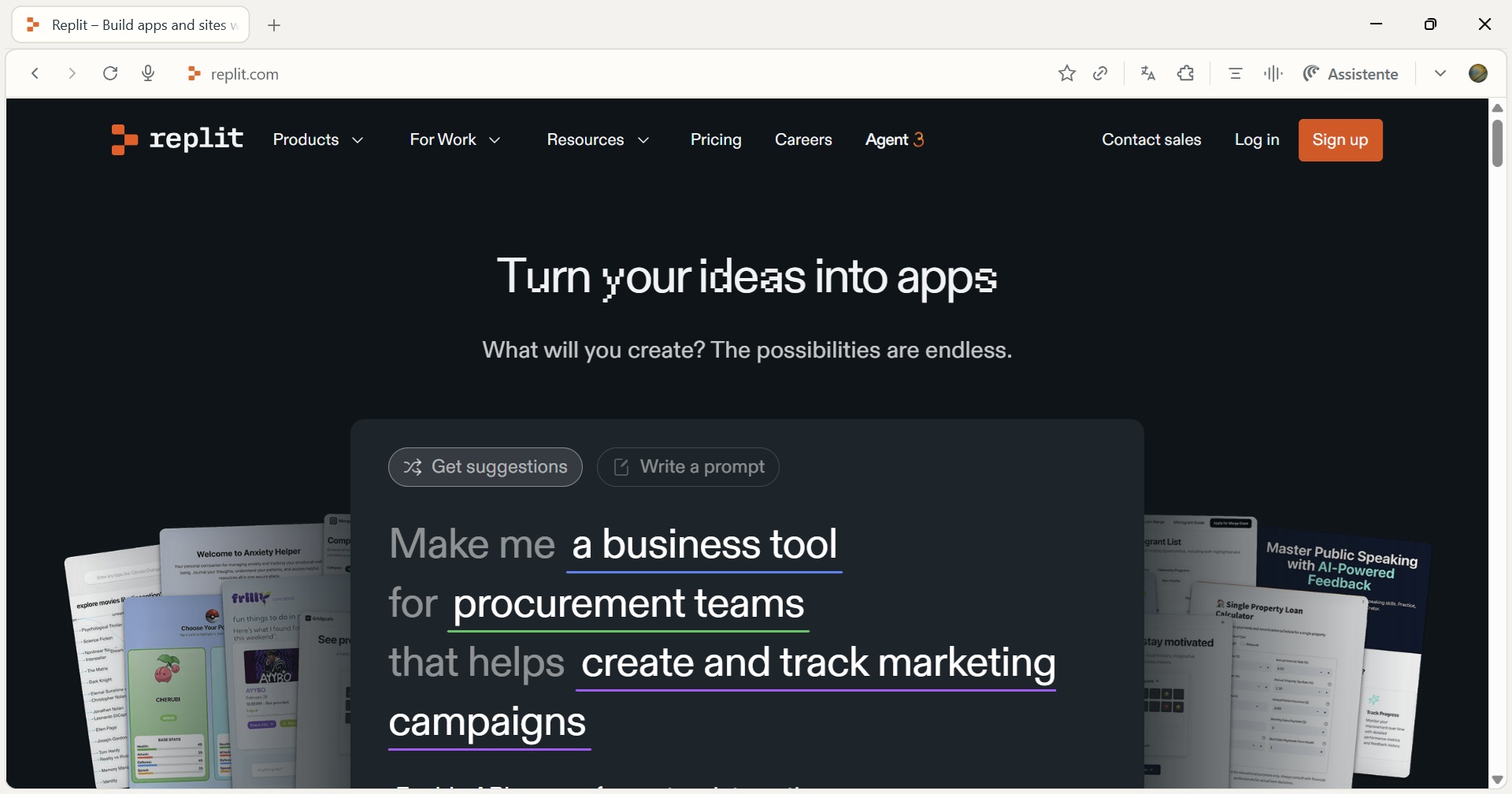Open the browser extensions puzzle icon

coord(1186,74)
